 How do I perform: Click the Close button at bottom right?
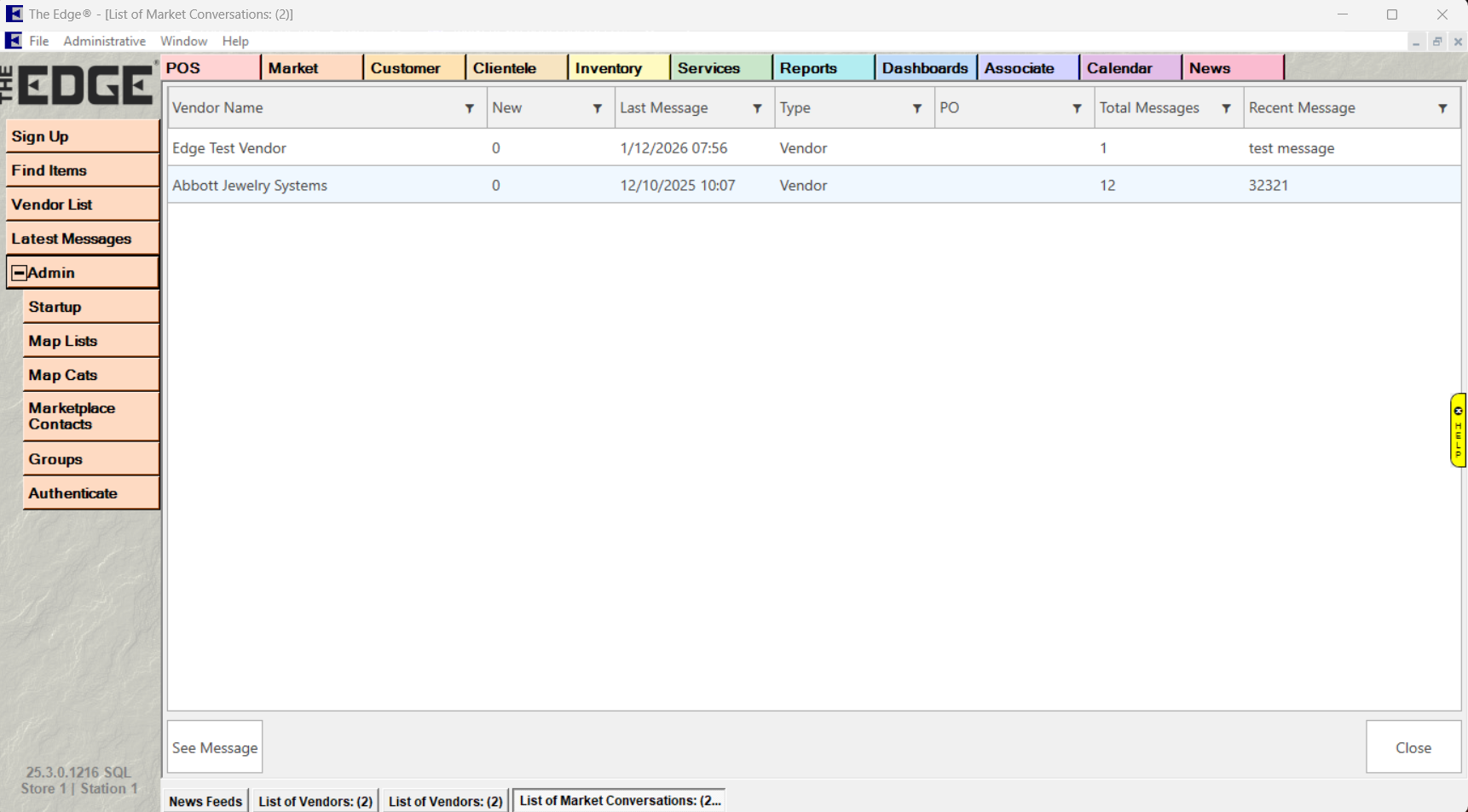[x=1413, y=747]
